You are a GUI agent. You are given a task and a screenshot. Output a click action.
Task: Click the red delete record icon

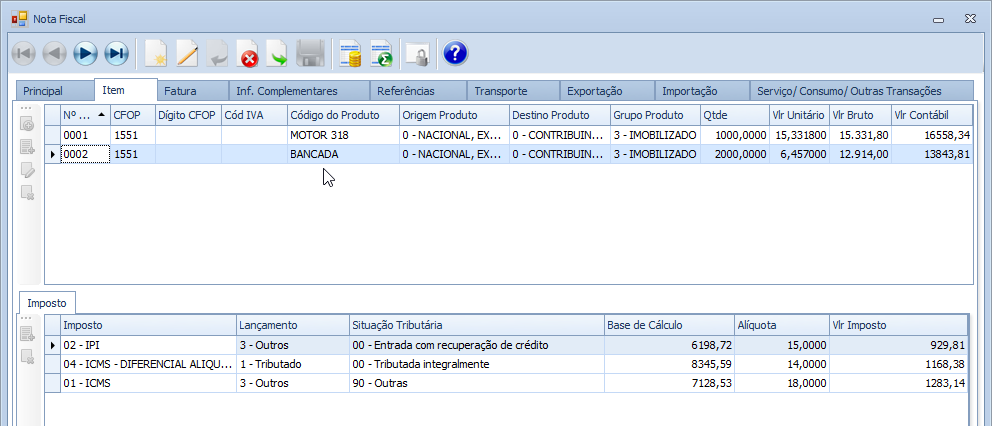click(247, 53)
